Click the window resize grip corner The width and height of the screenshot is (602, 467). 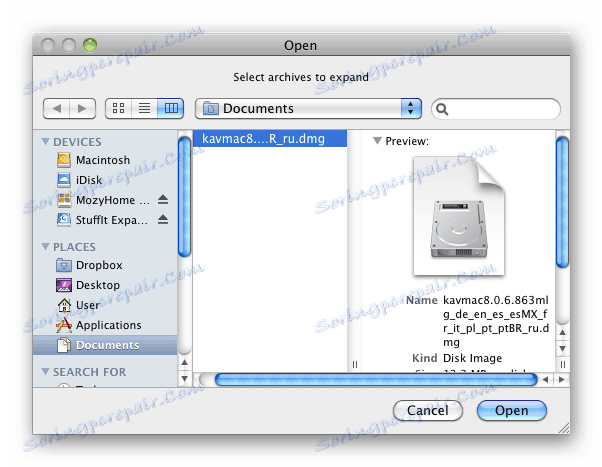click(x=564, y=428)
